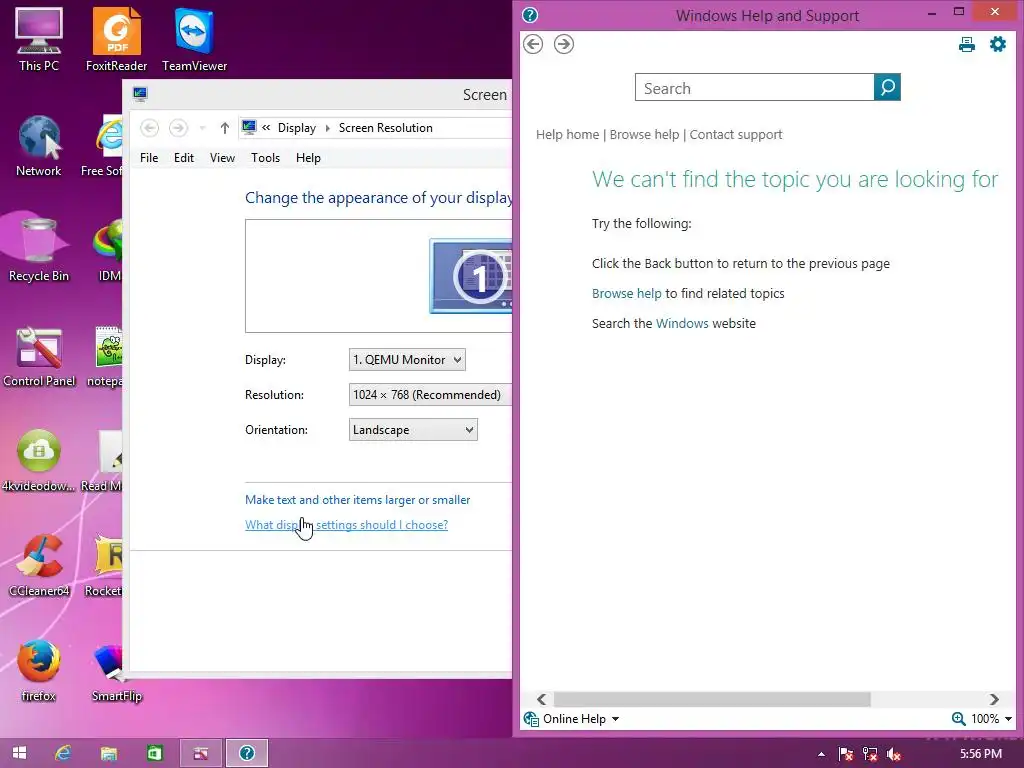Click Make text and other items larger link
Screen dimensions: 1024x768
click(357, 500)
